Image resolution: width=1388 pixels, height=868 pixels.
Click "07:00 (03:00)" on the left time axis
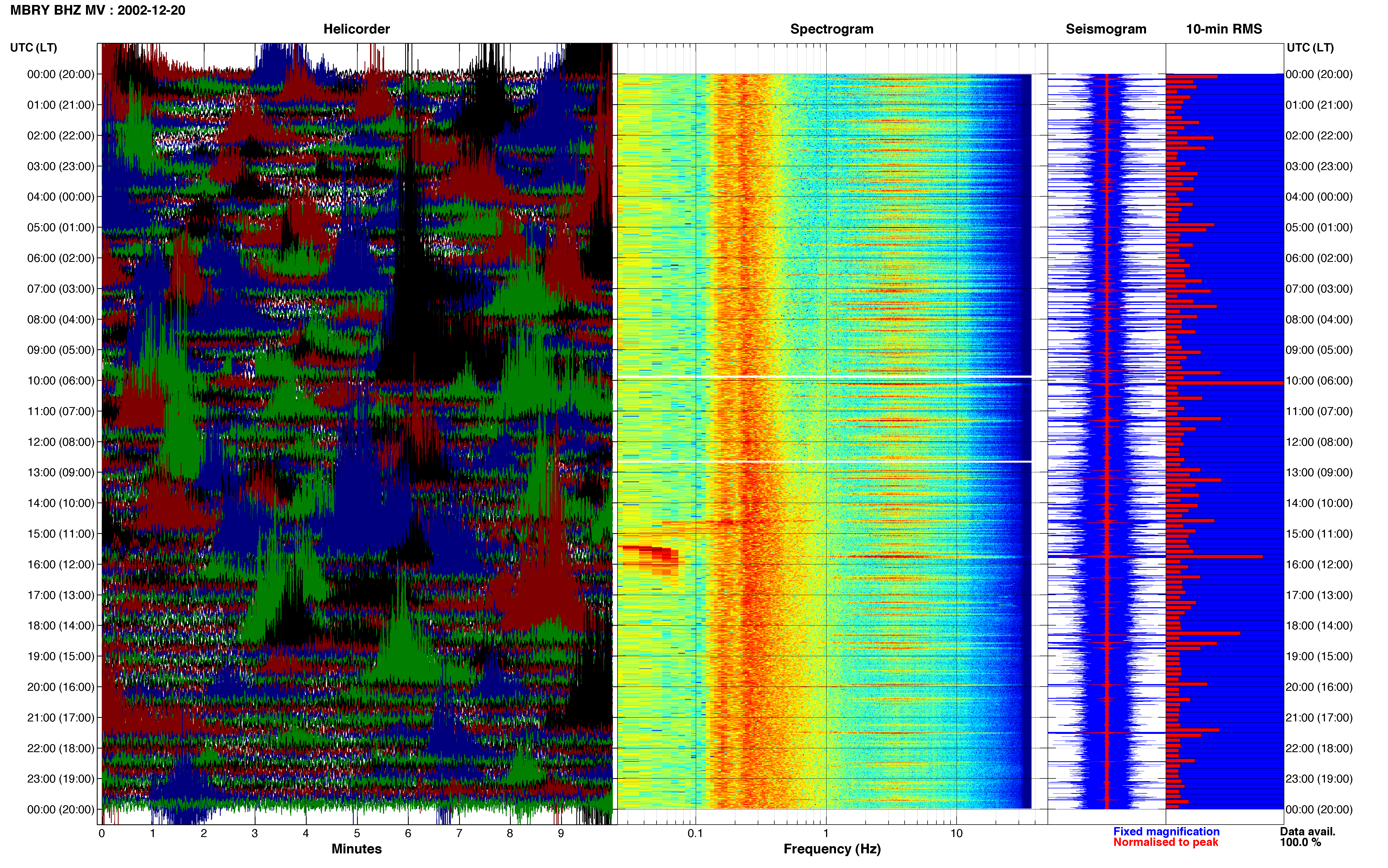point(61,289)
